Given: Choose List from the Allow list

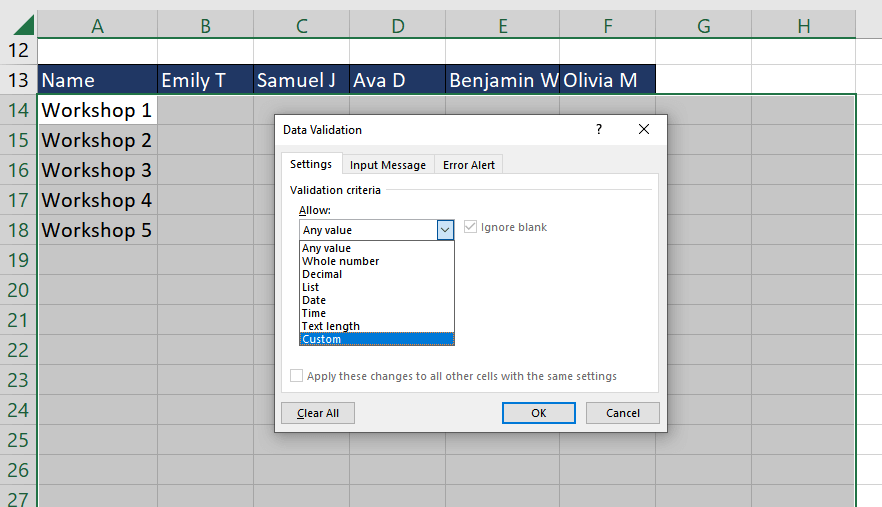Looking at the screenshot, I should (376, 287).
